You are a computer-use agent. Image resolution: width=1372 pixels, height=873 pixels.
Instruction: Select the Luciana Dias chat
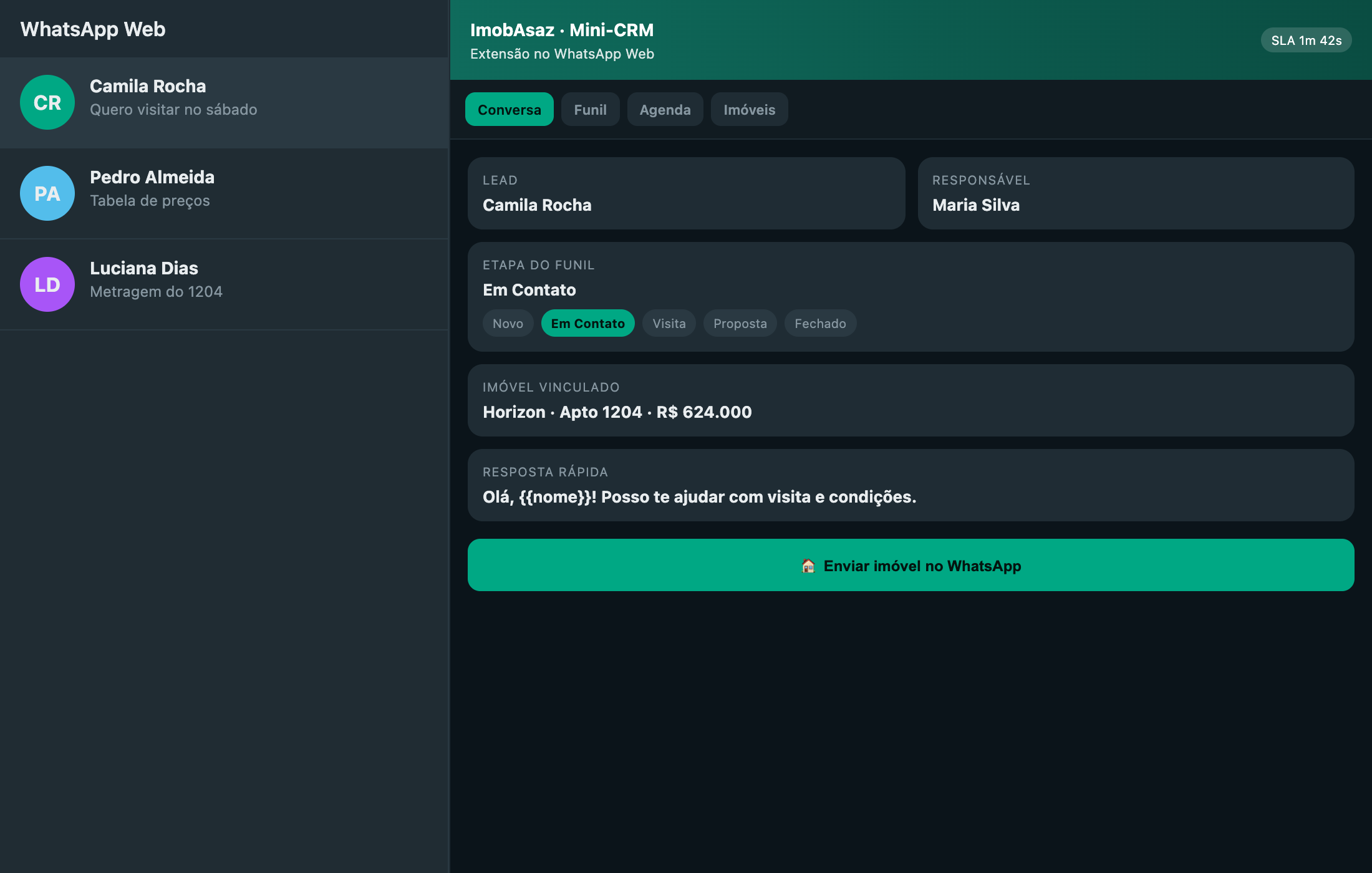224,284
